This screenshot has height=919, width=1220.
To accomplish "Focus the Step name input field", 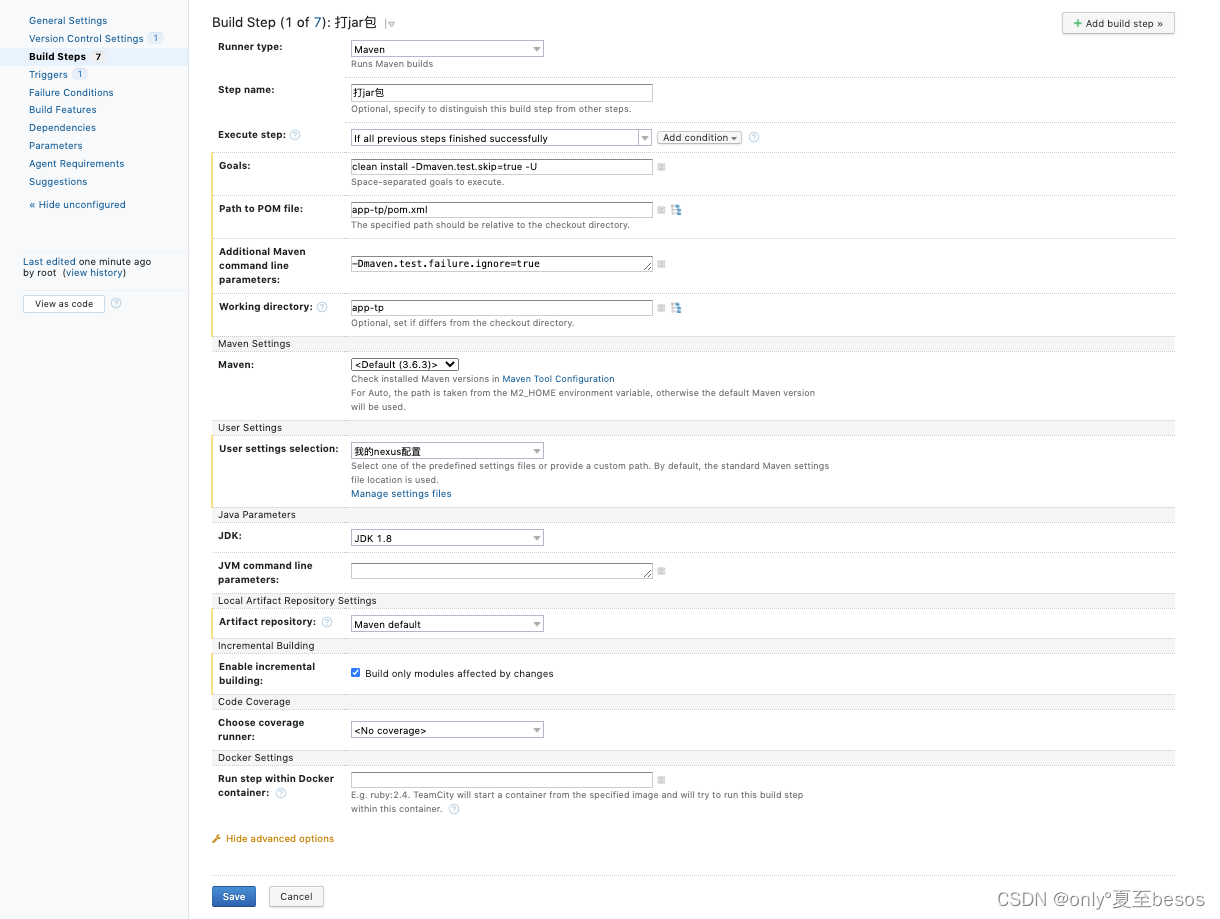I will click(x=502, y=93).
